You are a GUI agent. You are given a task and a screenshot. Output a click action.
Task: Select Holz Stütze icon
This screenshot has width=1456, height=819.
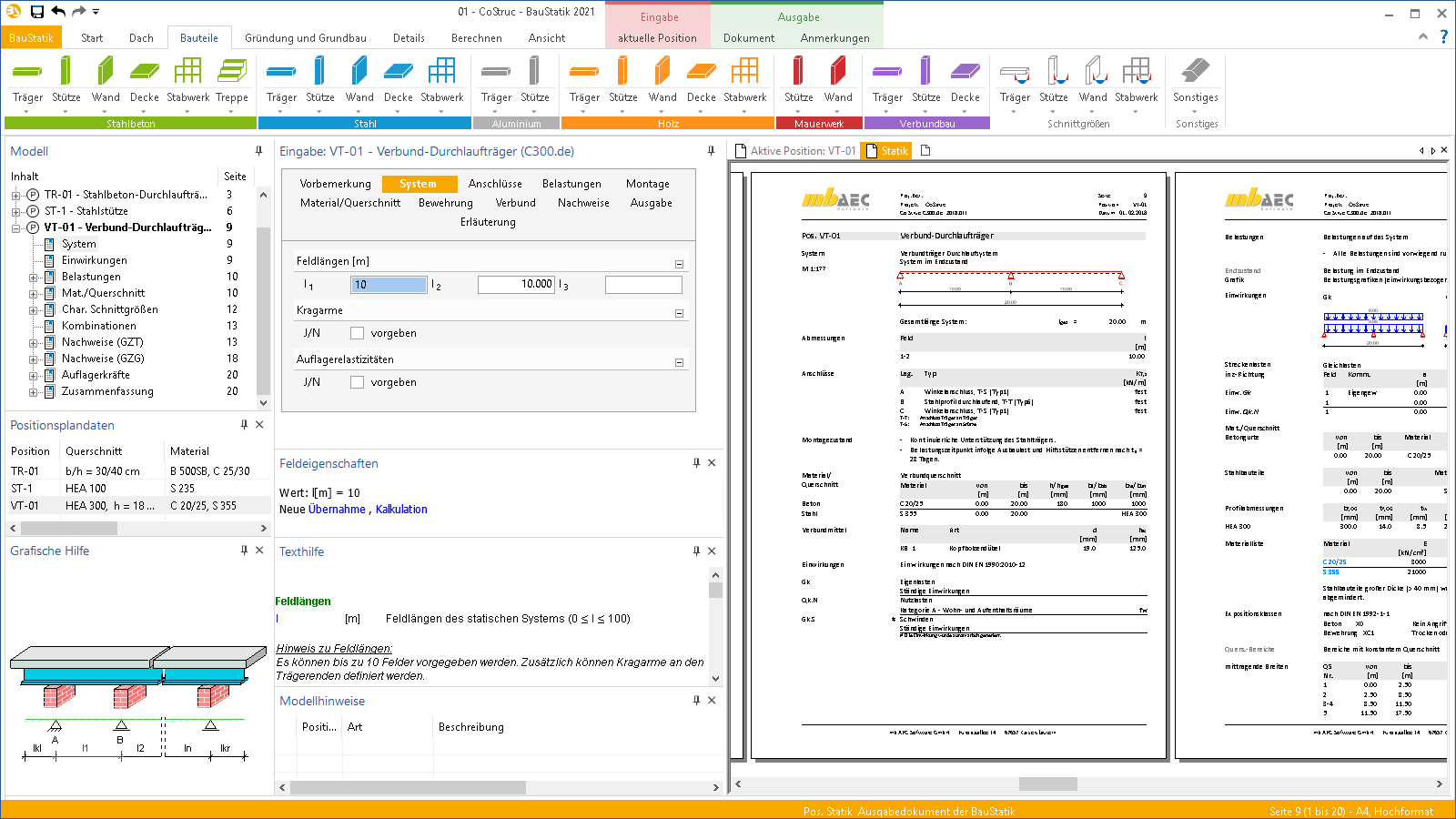pyautogui.click(x=622, y=72)
